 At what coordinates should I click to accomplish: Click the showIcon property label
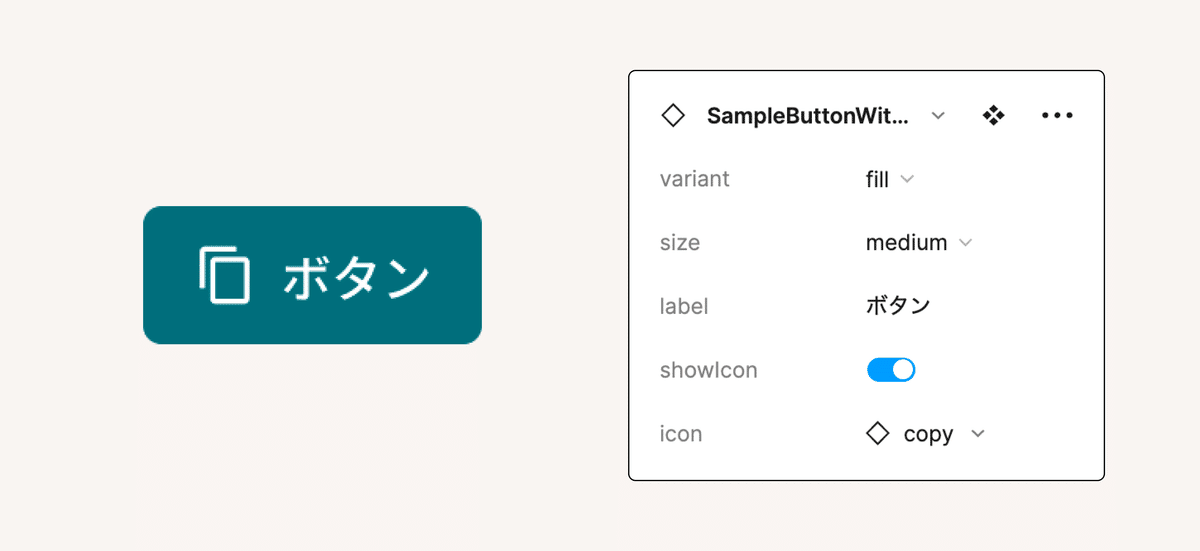(708, 370)
